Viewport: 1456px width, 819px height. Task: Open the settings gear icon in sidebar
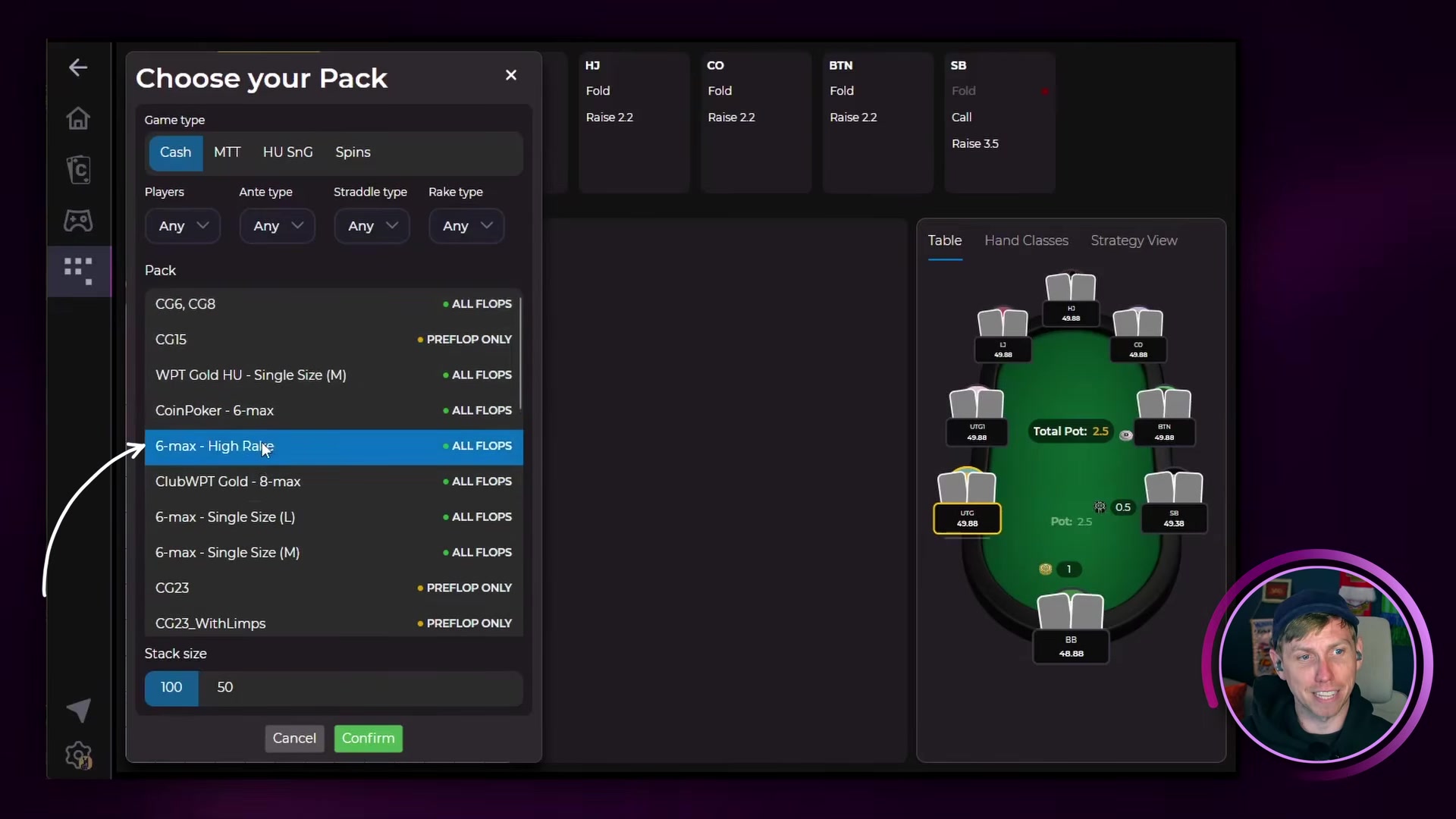click(x=78, y=755)
